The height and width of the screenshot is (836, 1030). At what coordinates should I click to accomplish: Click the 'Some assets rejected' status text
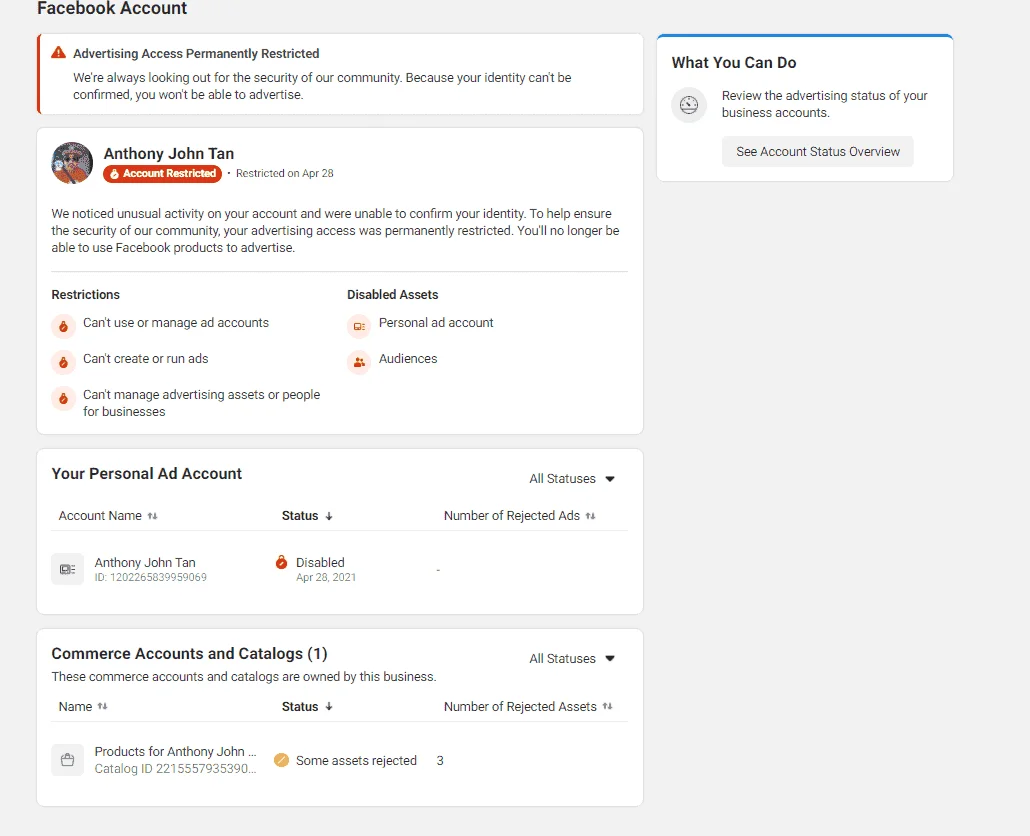pos(356,760)
